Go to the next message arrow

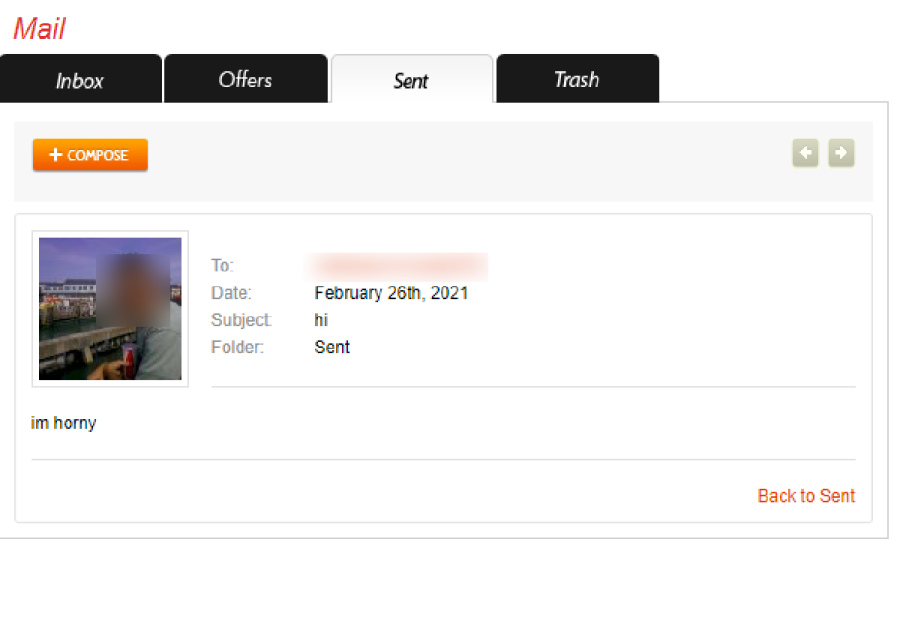[x=841, y=153]
